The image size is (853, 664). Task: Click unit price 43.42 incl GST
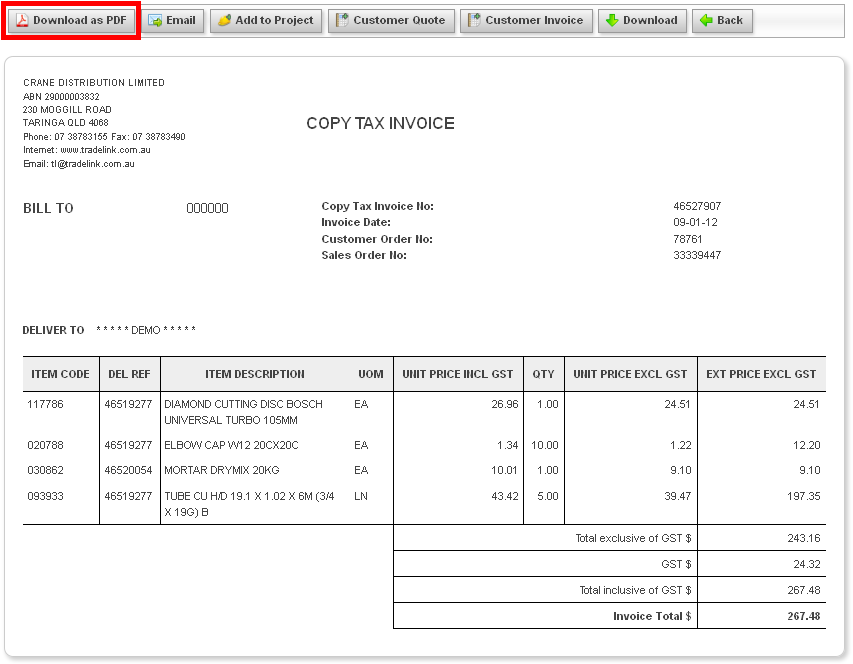pyautogui.click(x=505, y=496)
